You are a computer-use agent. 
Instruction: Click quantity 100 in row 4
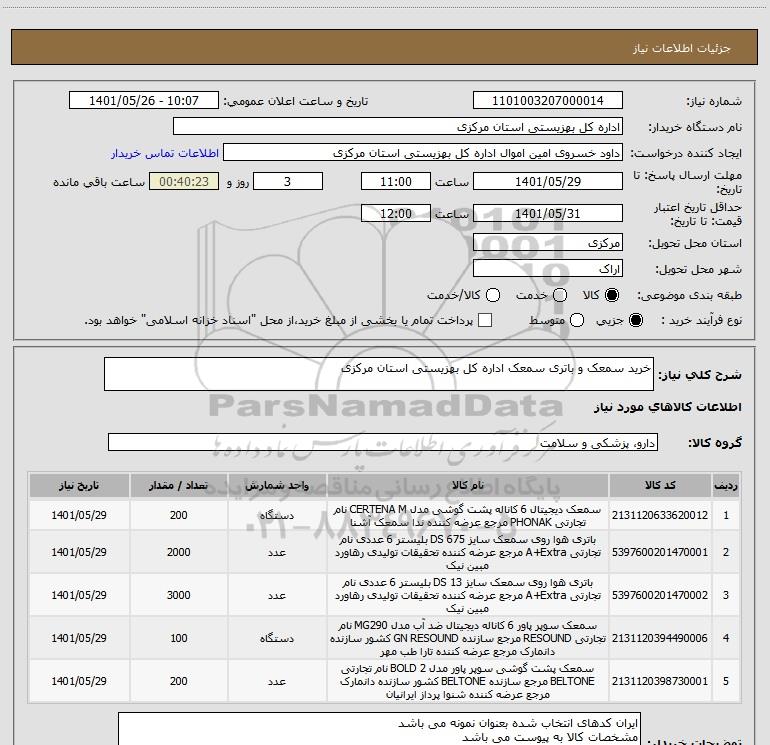[x=178, y=638]
